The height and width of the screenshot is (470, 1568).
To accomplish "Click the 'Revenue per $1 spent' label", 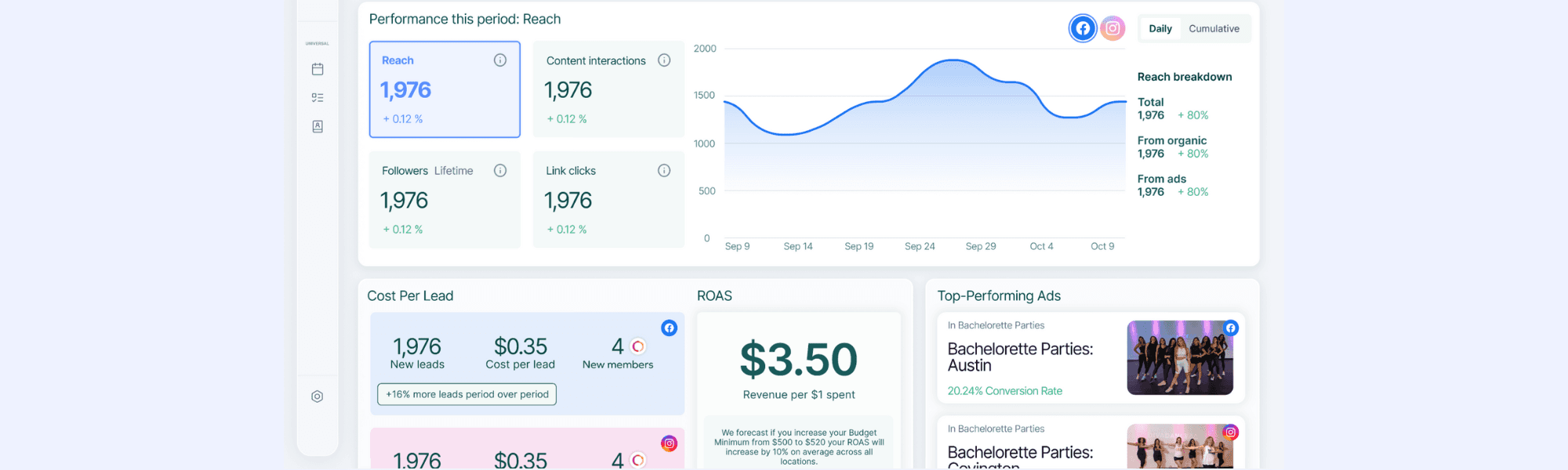I will [x=799, y=395].
